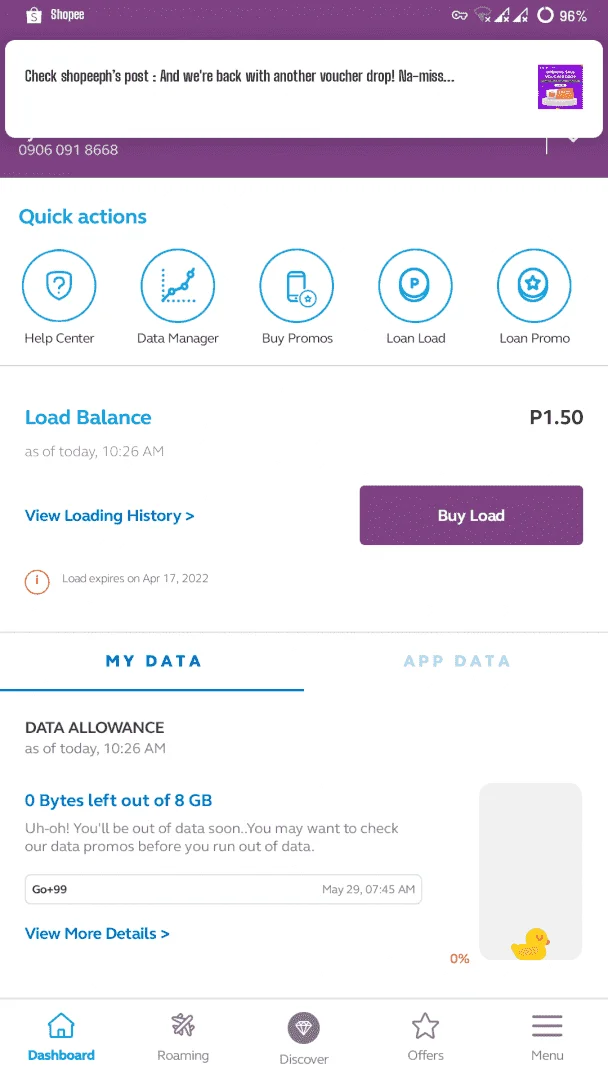The width and height of the screenshot is (608, 1080).
Task: Tap the load expiry info icon
Action: [37, 581]
